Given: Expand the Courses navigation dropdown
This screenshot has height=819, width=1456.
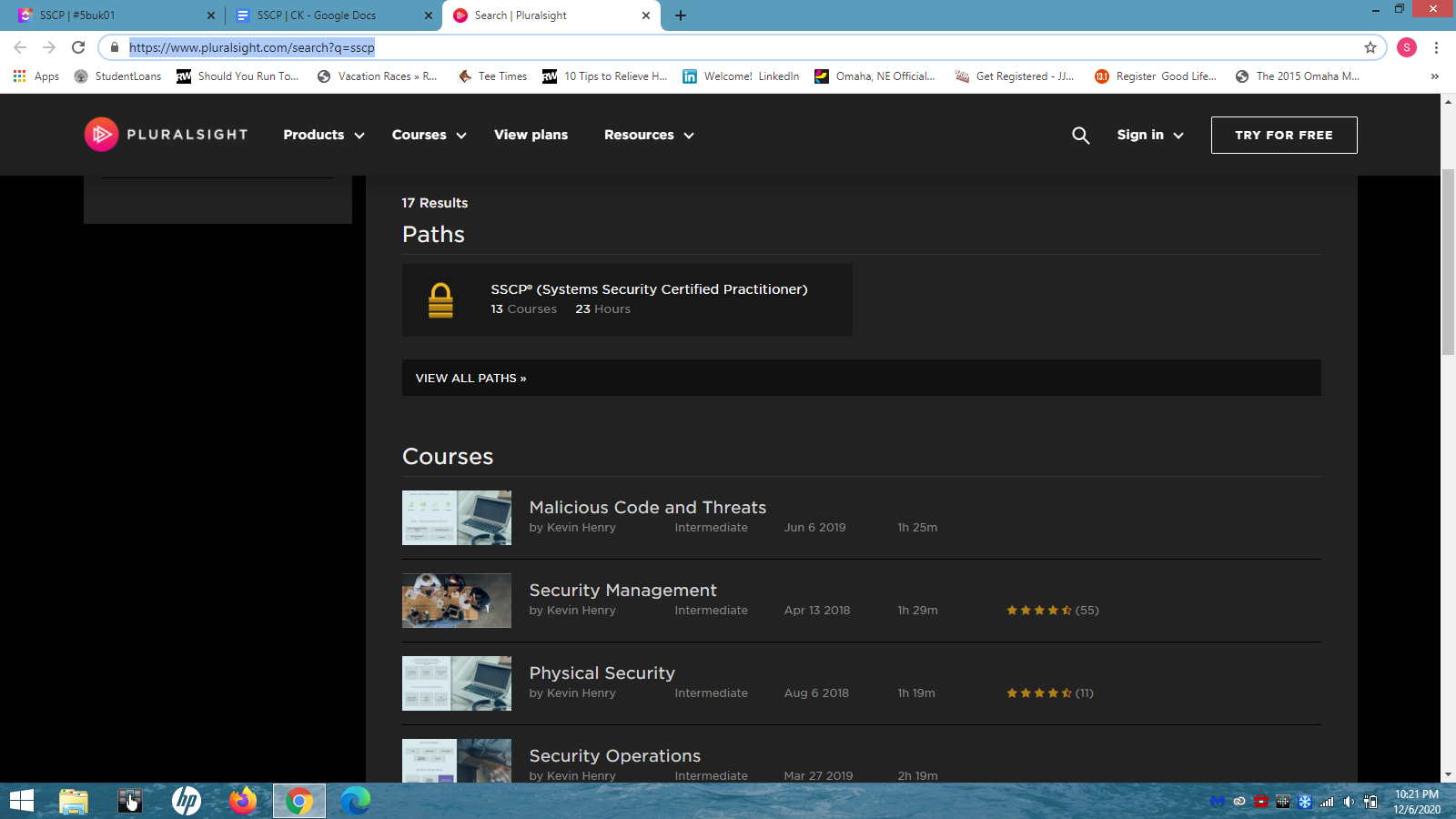Looking at the screenshot, I should (430, 135).
